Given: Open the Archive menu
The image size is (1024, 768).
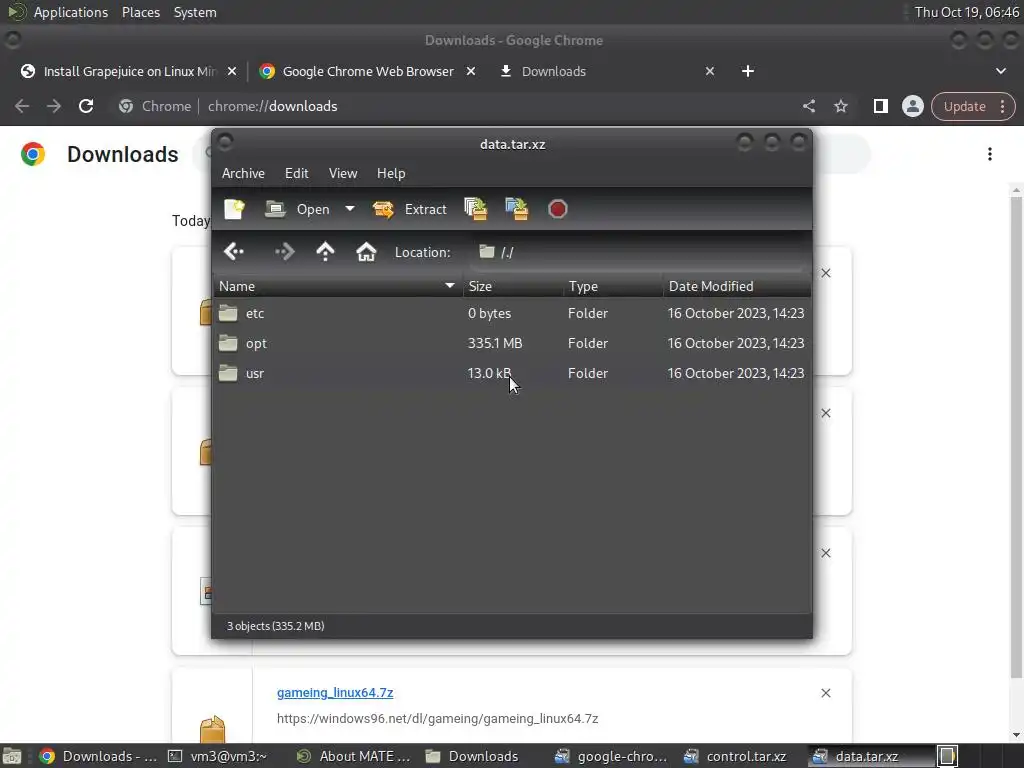Looking at the screenshot, I should pos(243,173).
